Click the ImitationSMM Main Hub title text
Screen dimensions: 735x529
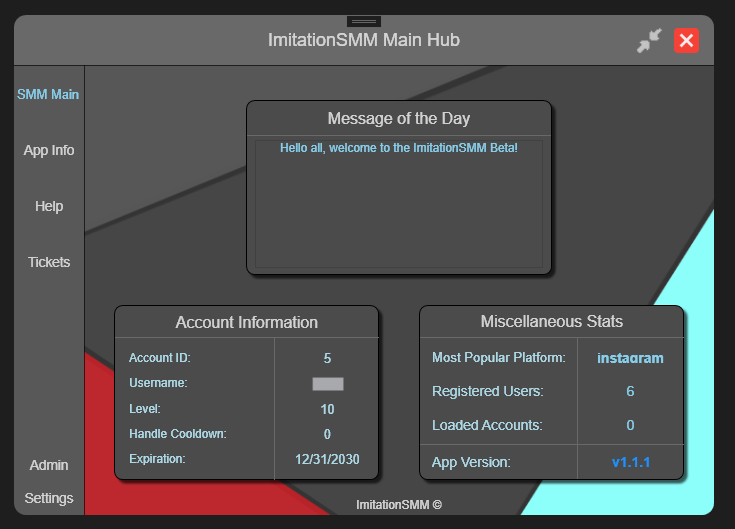click(364, 40)
